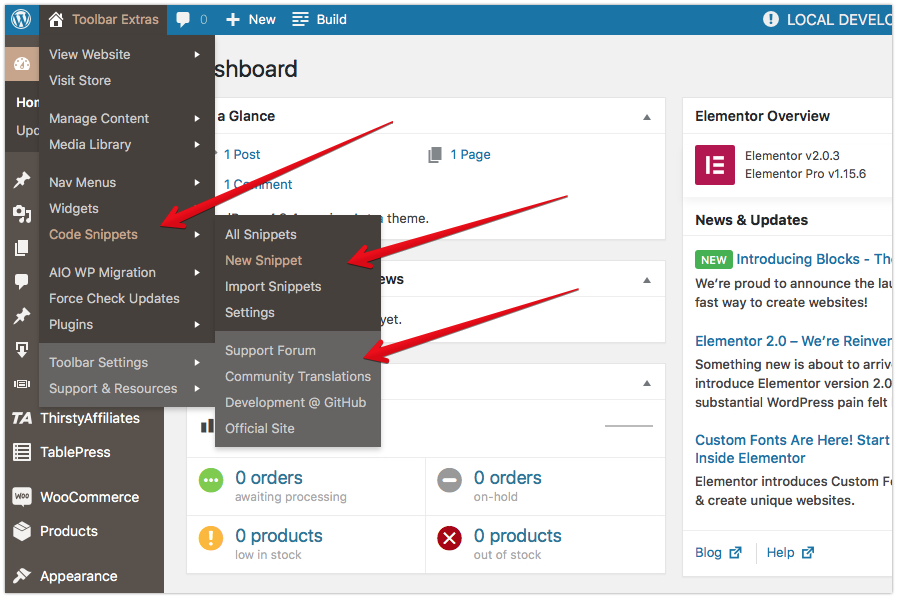Viewport: 897px width, 598px height.
Task: Expand the Support & Resources submenu arrow
Action: pyautogui.click(x=197, y=389)
